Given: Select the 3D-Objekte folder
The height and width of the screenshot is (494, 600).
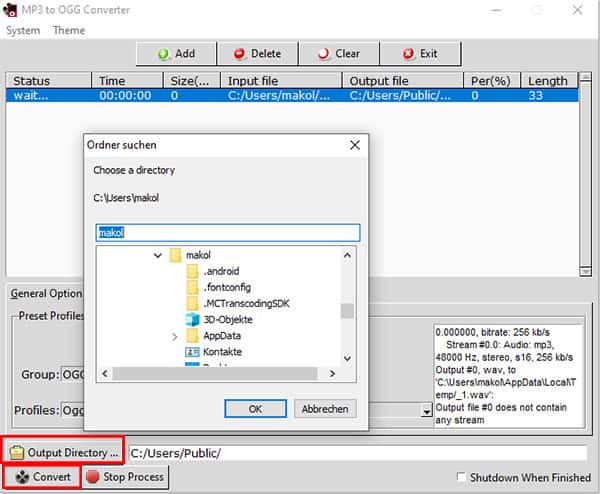Looking at the screenshot, I should pos(228,320).
